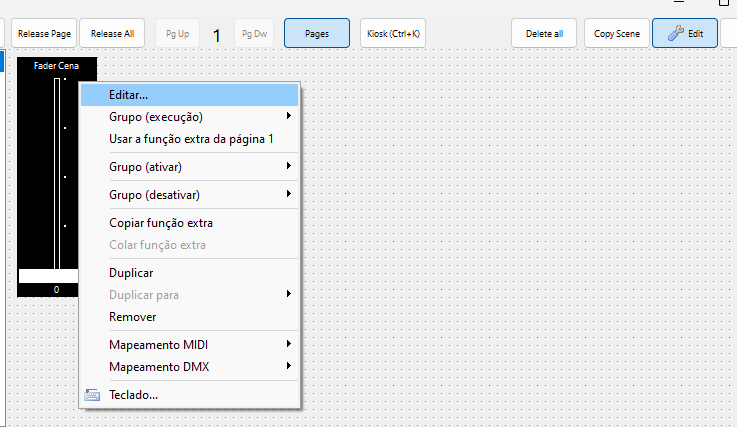Click Remover in the context menu
737x427 pixels.
(x=132, y=317)
